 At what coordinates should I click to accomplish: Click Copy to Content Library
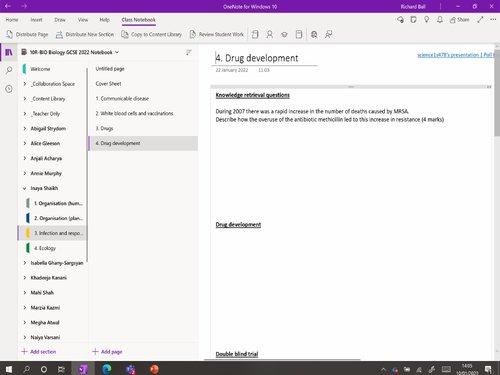tap(152, 34)
